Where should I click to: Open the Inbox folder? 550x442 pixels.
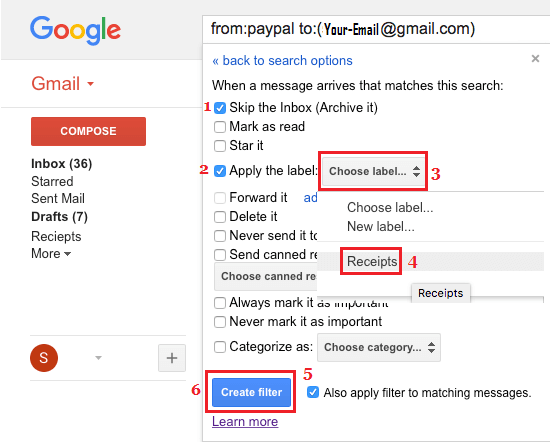[61, 164]
